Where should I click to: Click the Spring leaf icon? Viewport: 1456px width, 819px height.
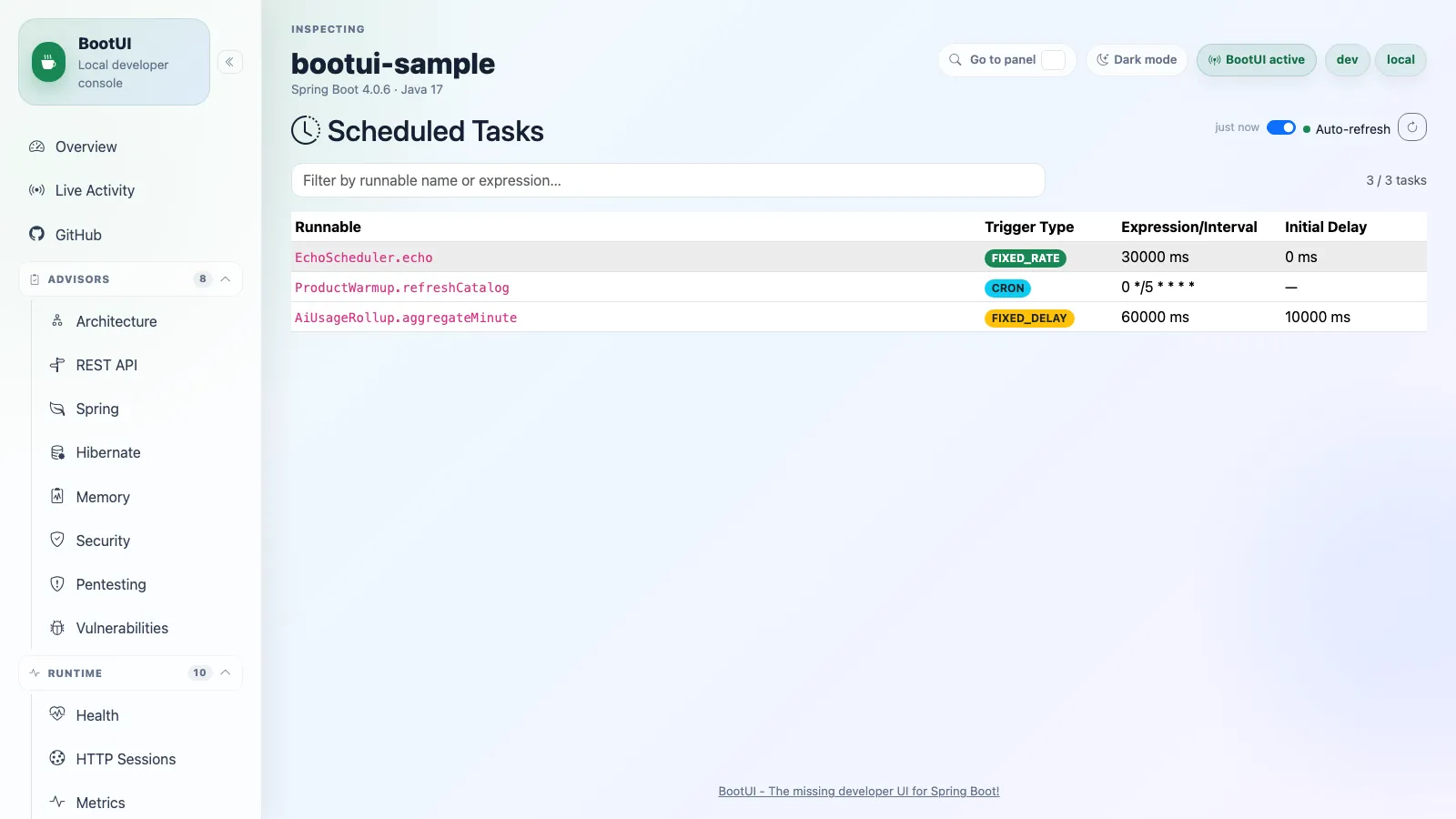pyautogui.click(x=57, y=409)
